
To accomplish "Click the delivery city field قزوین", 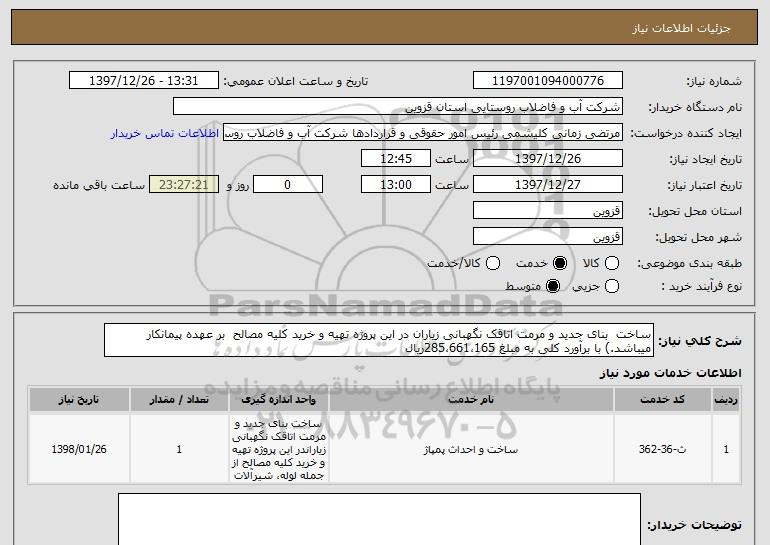I will [548, 237].
